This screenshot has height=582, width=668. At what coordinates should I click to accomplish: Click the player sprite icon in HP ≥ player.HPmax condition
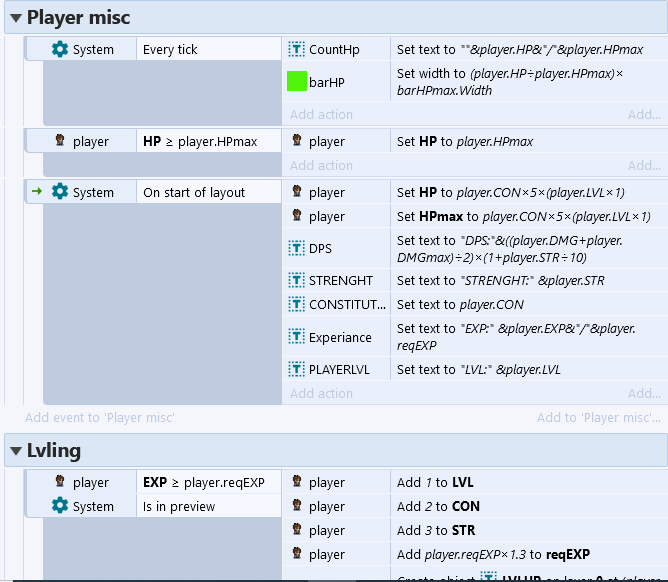click(60, 140)
